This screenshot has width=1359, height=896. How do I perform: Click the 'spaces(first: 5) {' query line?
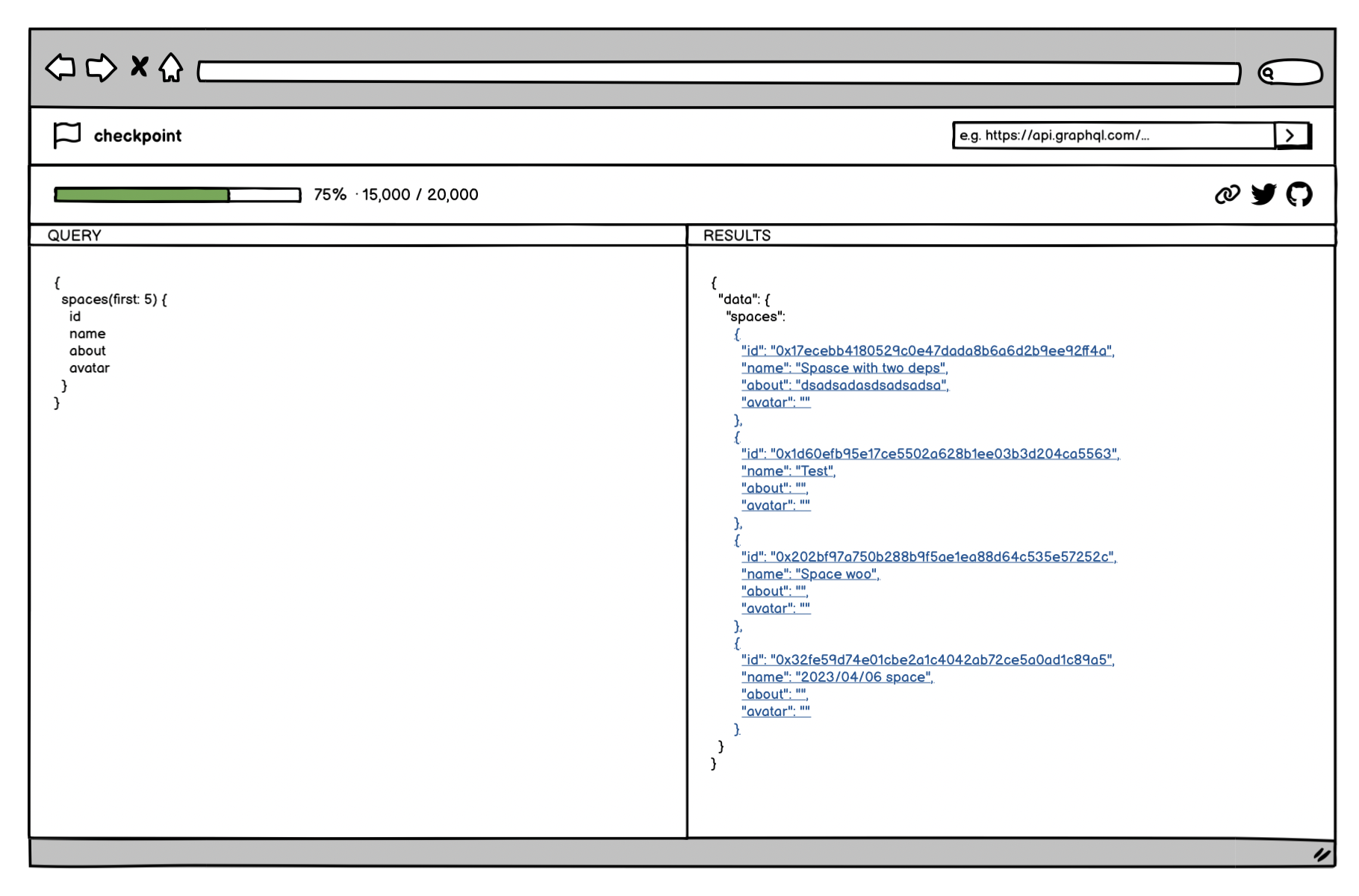point(114,299)
